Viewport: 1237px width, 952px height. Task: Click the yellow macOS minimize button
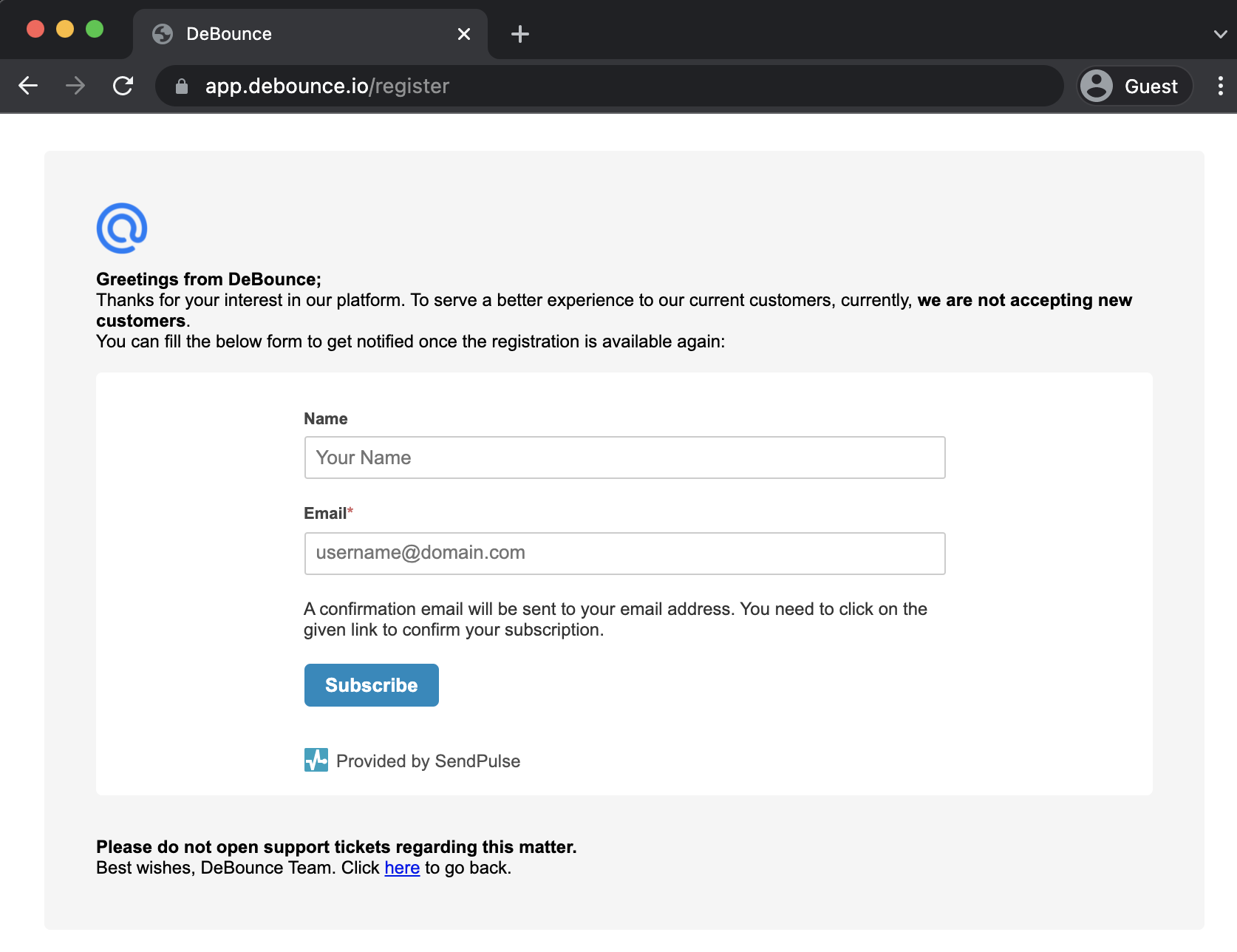point(65,29)
